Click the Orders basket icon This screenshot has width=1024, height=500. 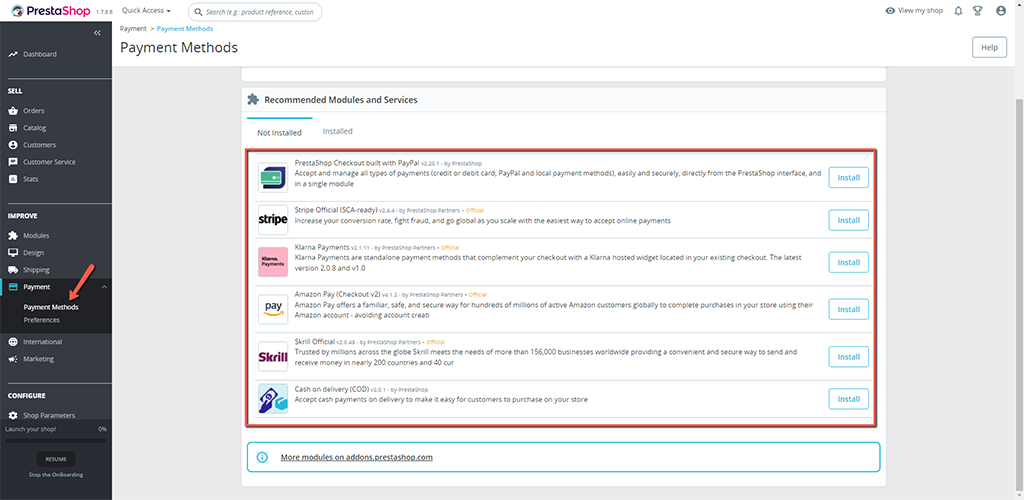[13, 111]
